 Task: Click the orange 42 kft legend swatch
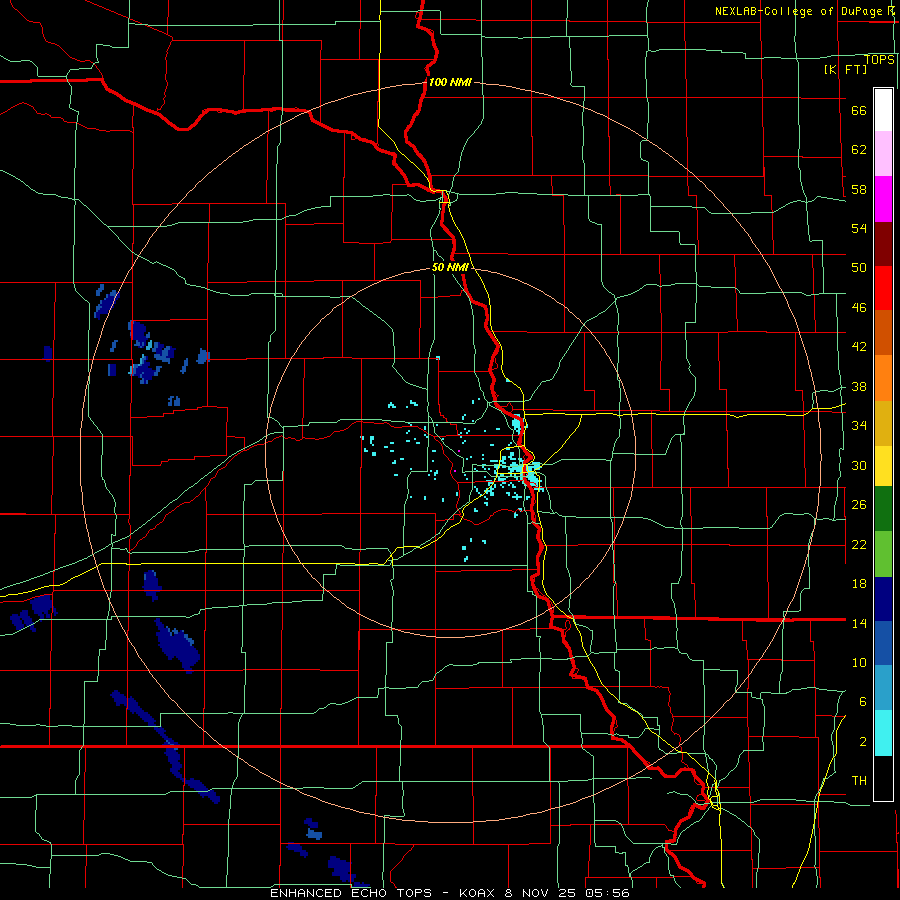pyautogui.click(x=883, y=377)
